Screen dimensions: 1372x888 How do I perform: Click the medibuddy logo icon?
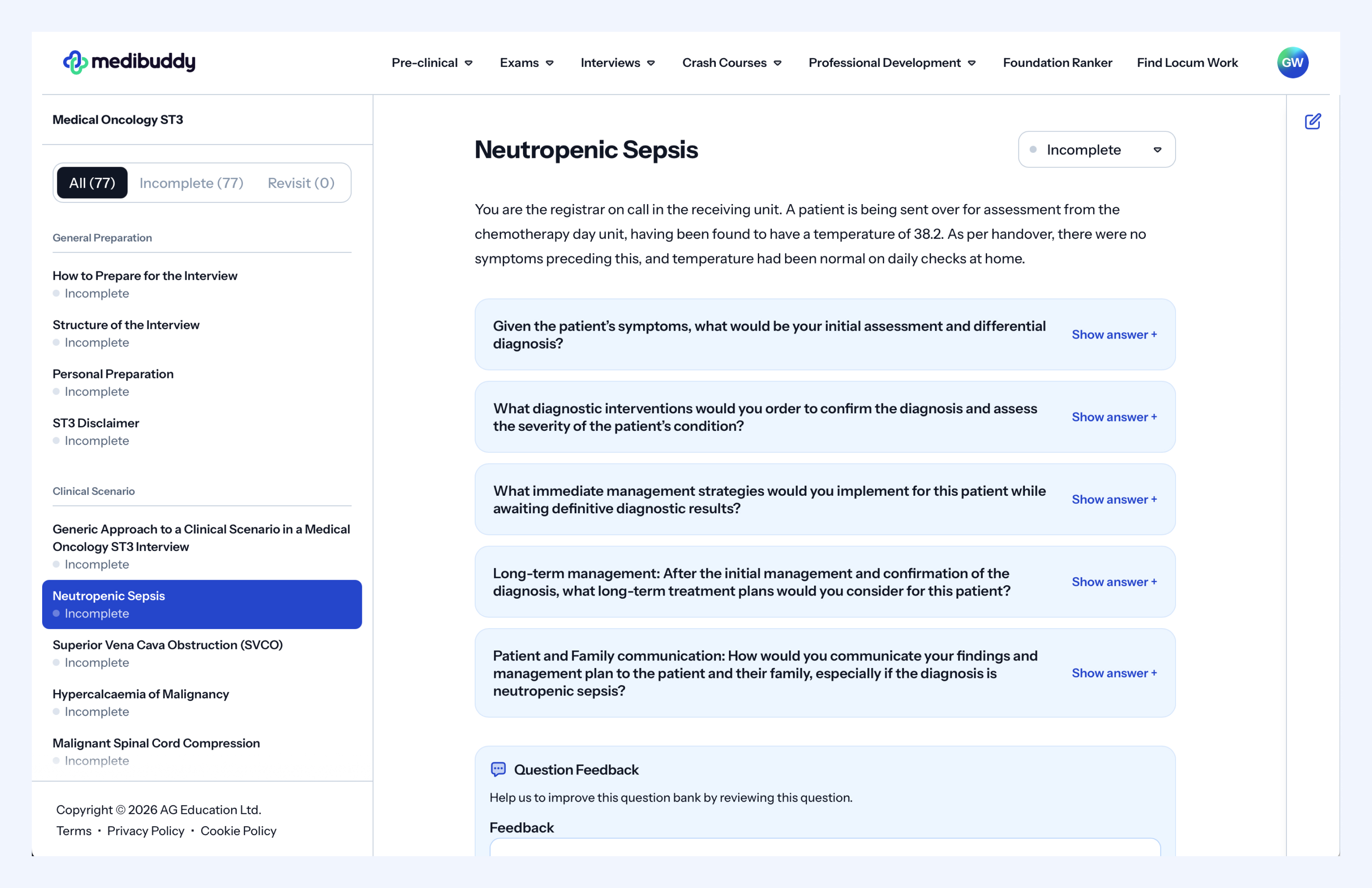[x=75, y=62]
